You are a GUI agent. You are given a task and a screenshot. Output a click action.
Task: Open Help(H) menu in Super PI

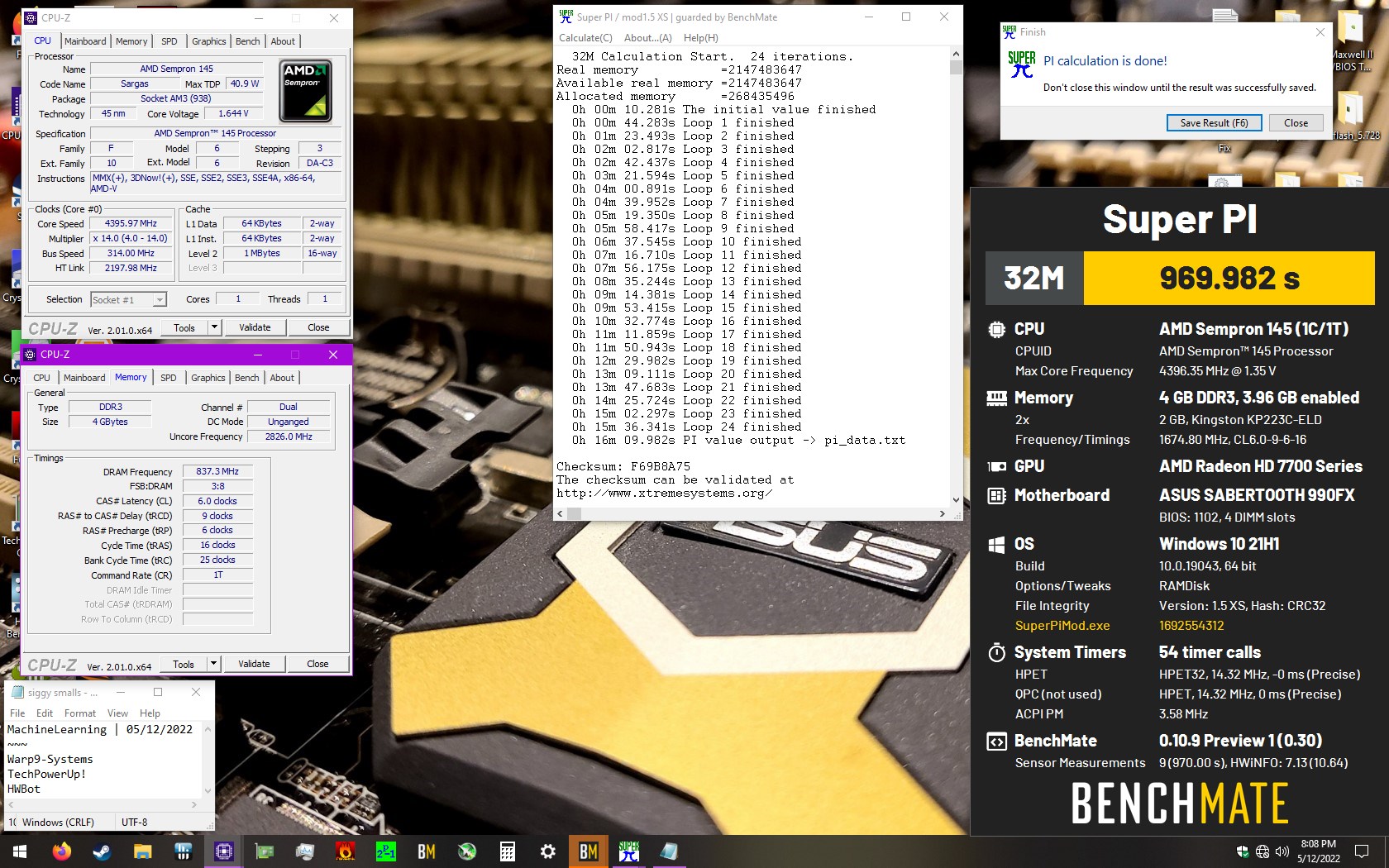click(x=701, y=38)
